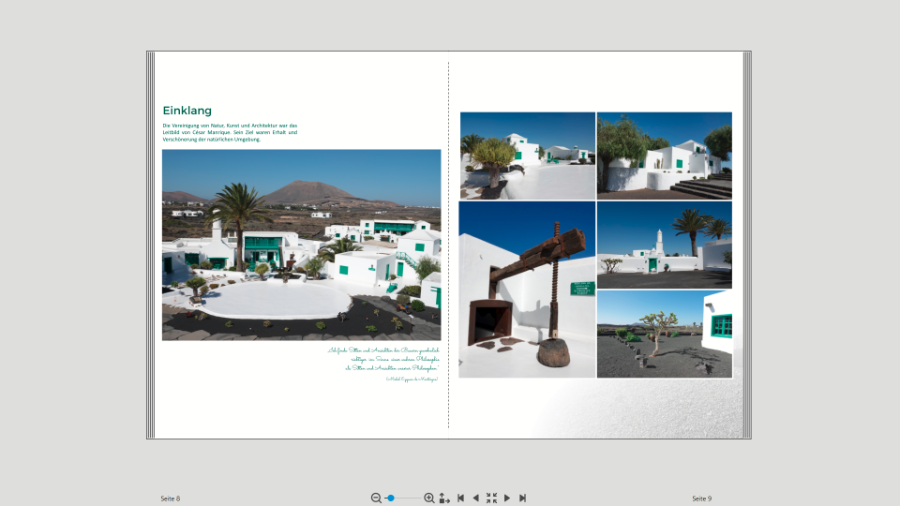The height and width of the screenshot is (506, 900).
Task: Select the Einklang heading text
Action: pos(187,111)
